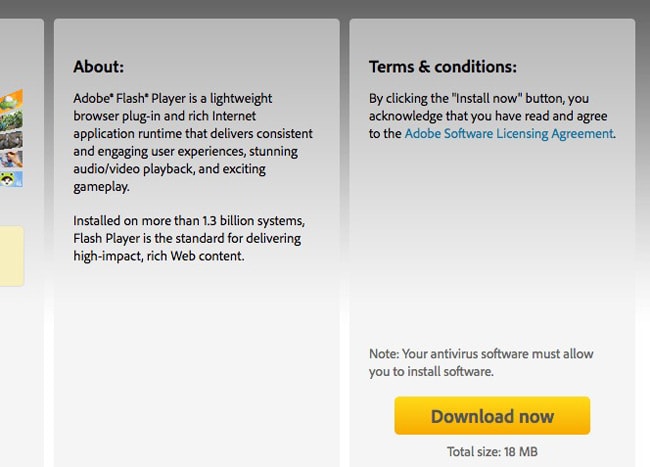Select the panda face icon thumbnail
The height and width of the screenshot is (467, 650).
[11, 179]
